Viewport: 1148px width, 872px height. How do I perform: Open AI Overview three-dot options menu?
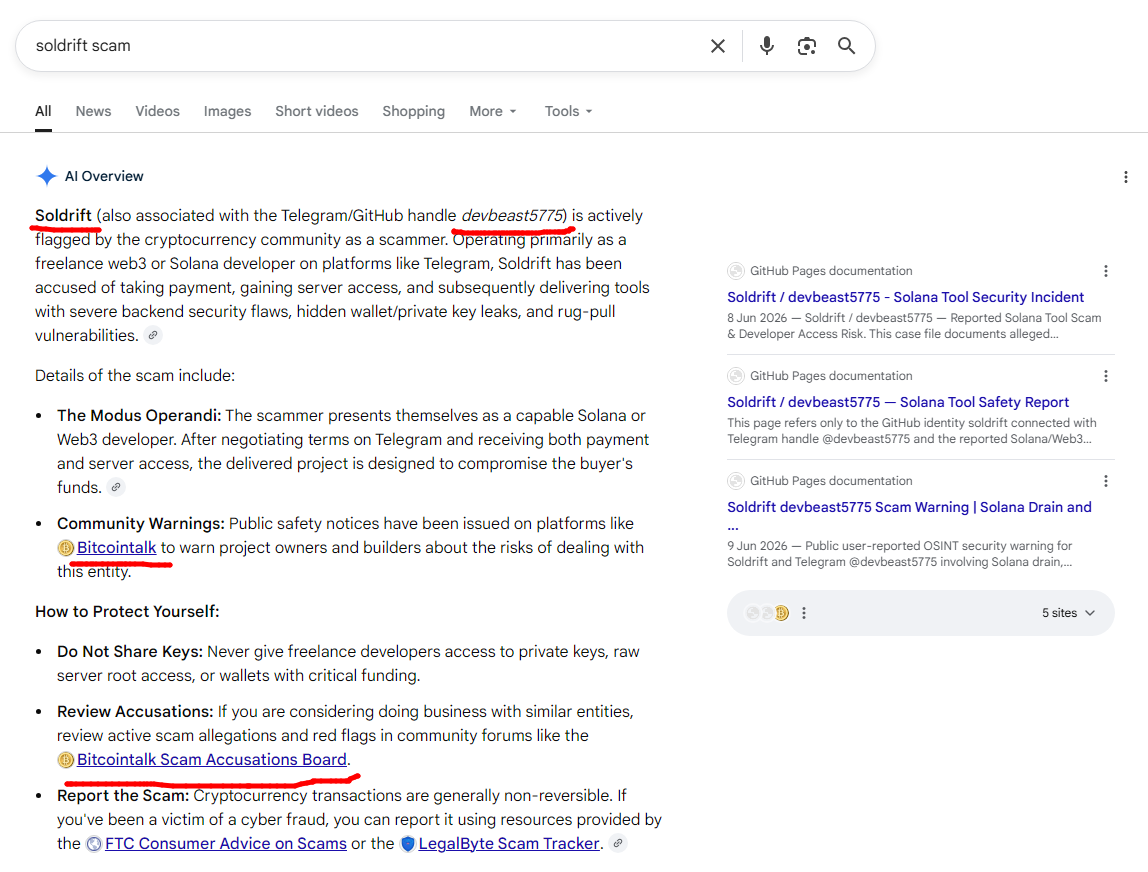point(1125,176)
